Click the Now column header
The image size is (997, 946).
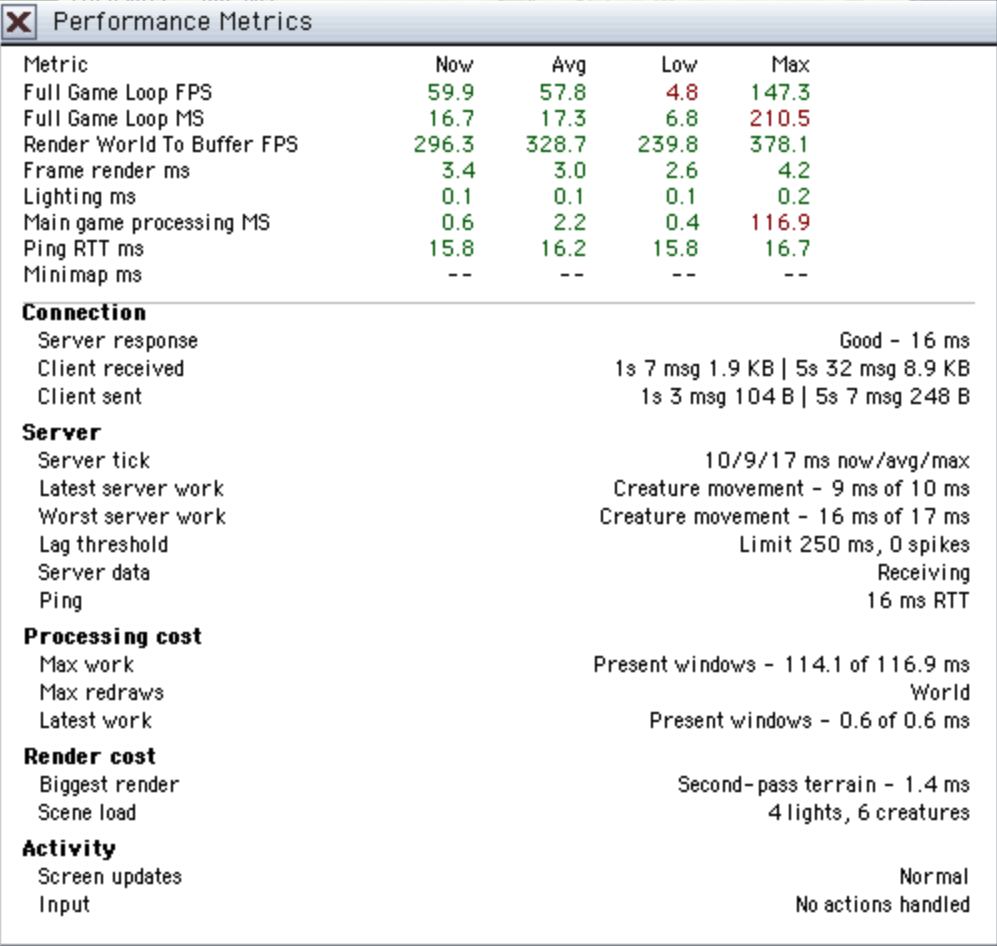[454, 65]
